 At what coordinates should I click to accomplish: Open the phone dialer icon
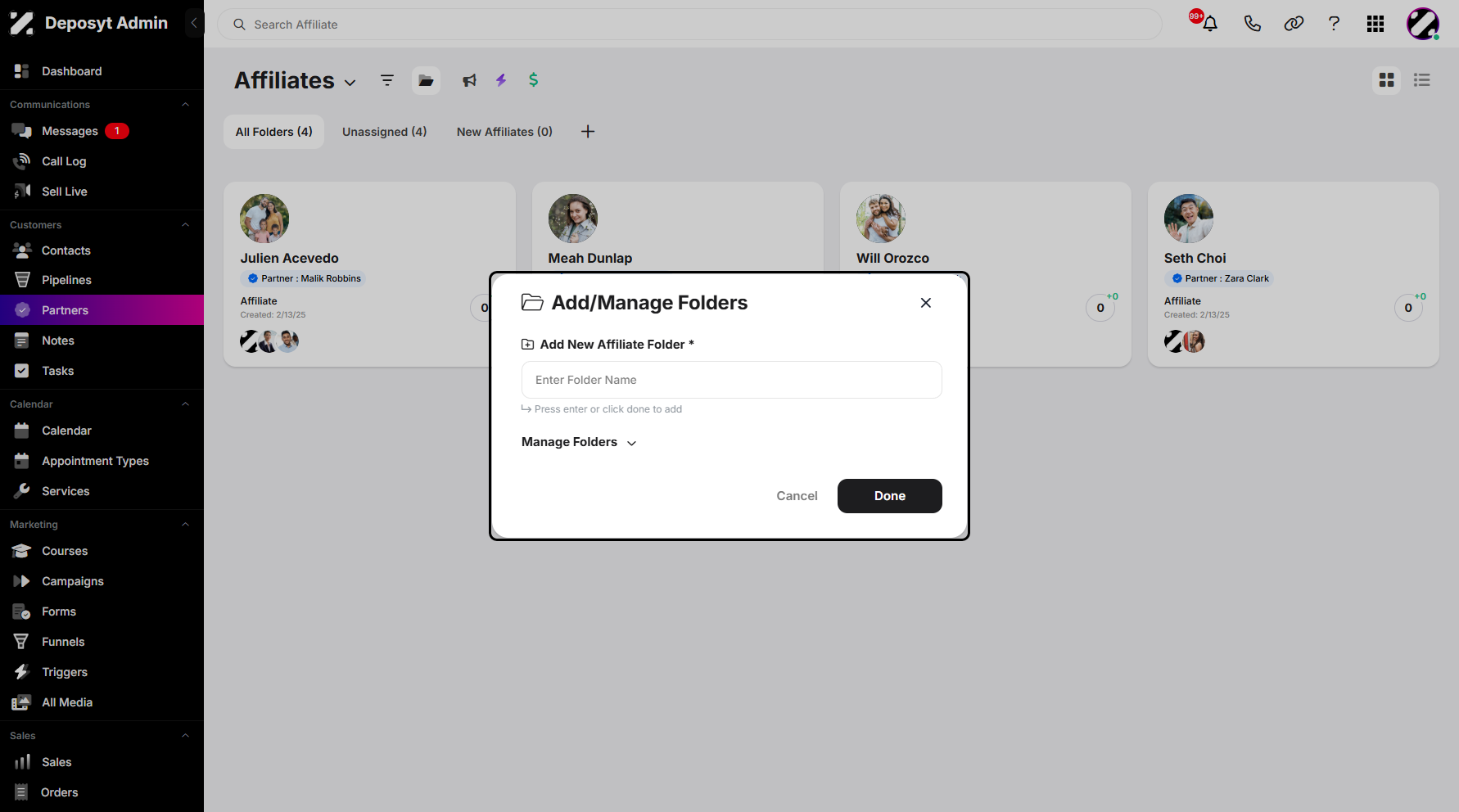tap(1252, 24)
